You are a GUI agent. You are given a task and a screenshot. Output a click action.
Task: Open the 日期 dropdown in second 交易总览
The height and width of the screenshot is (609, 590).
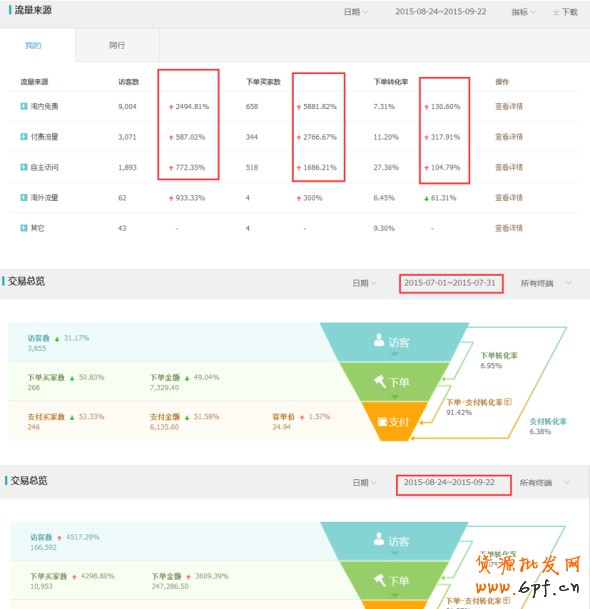[x=364, y=482]
